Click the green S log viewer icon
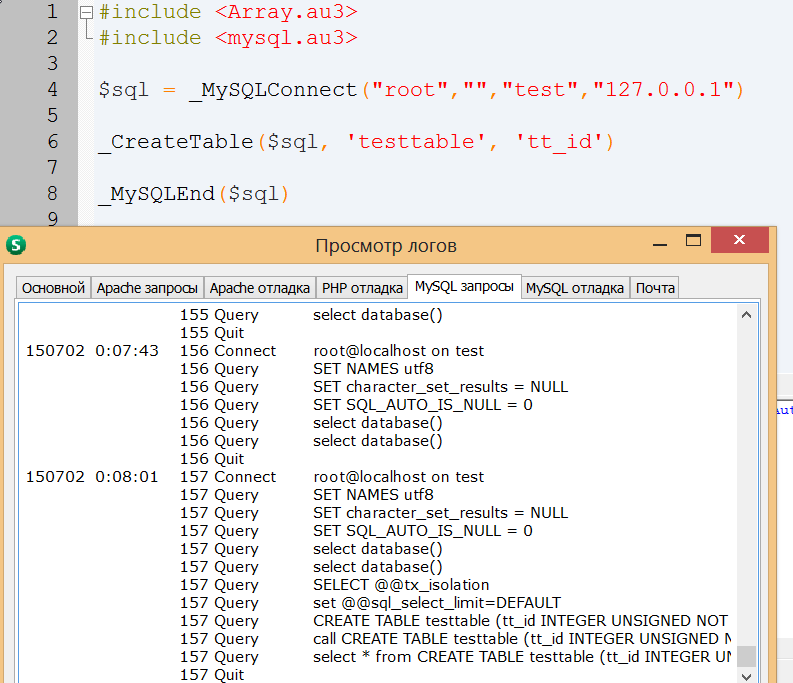This screenshot has width=793, height=683. (16, 245)
